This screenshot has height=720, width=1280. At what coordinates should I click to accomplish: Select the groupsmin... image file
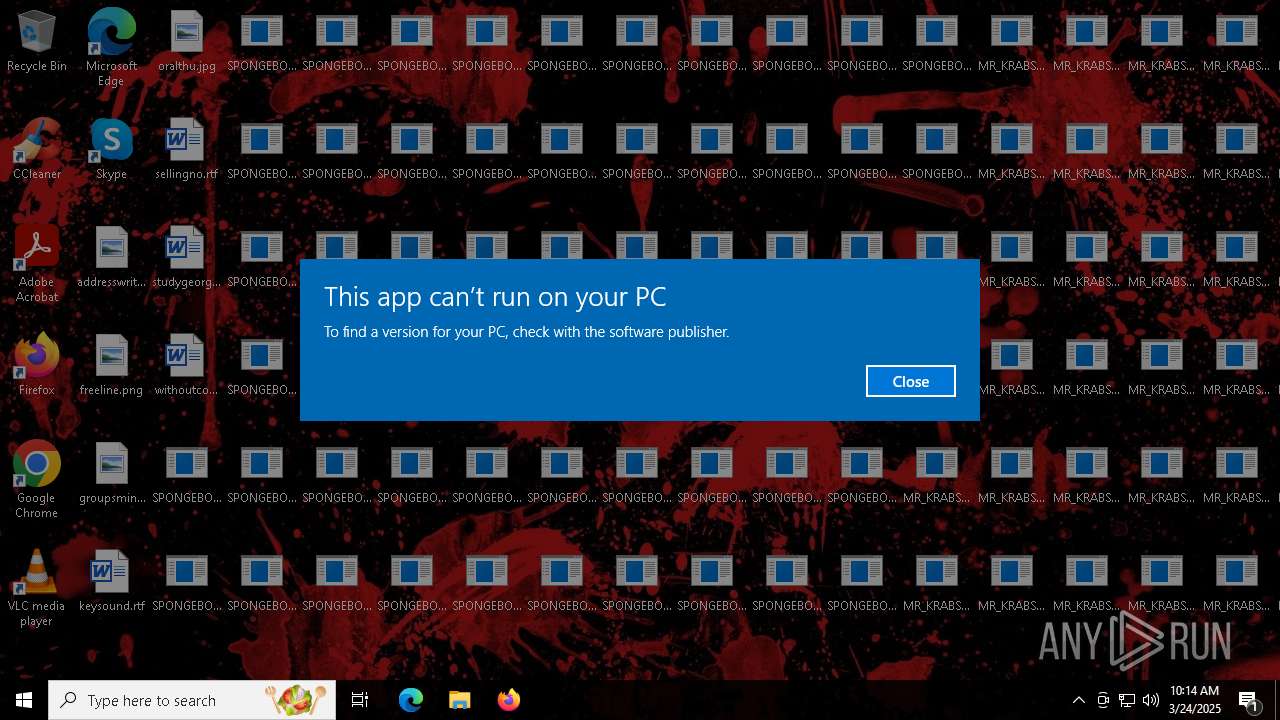[x=111, y=474]
